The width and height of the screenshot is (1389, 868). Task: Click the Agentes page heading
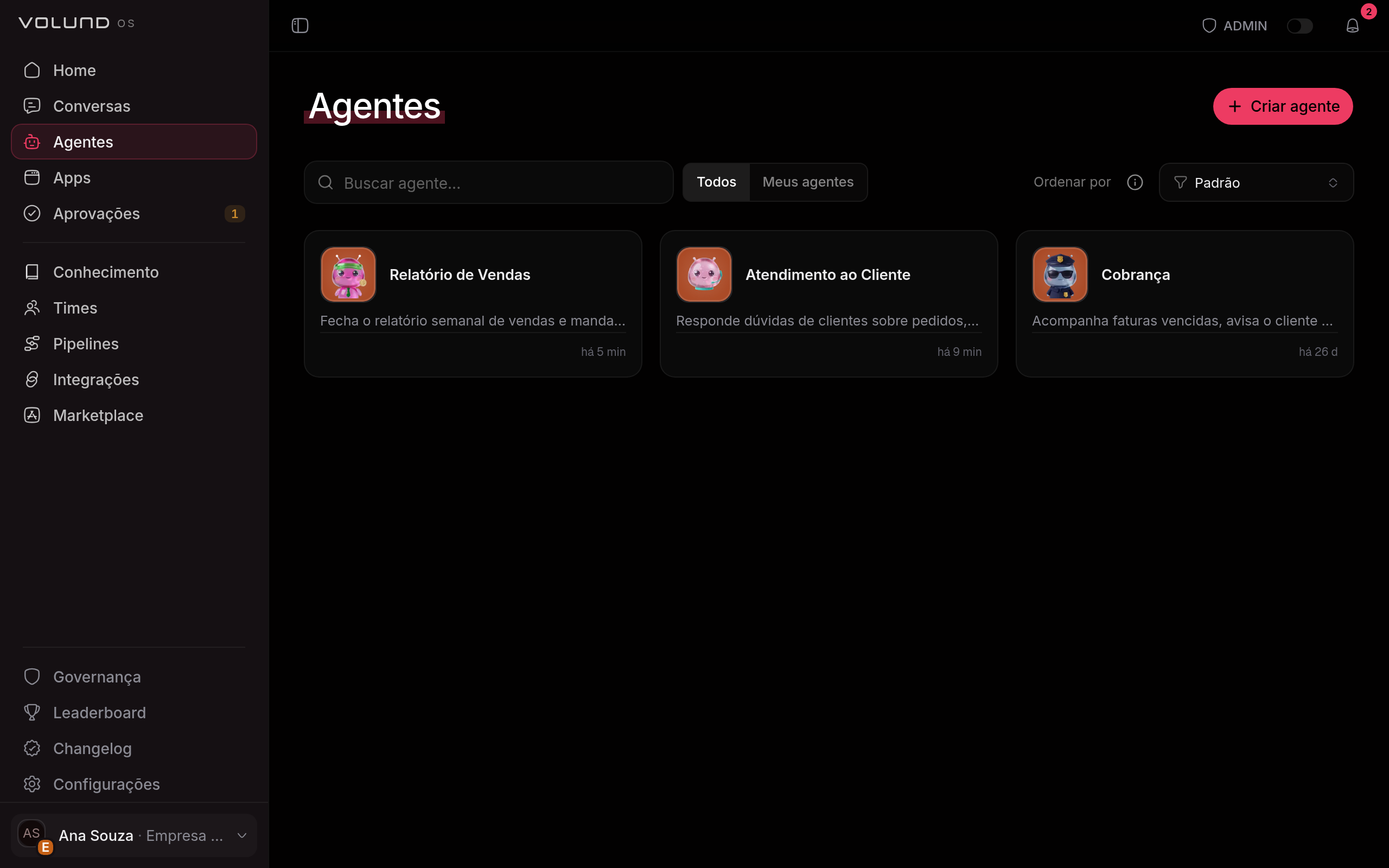click(374, 106)
